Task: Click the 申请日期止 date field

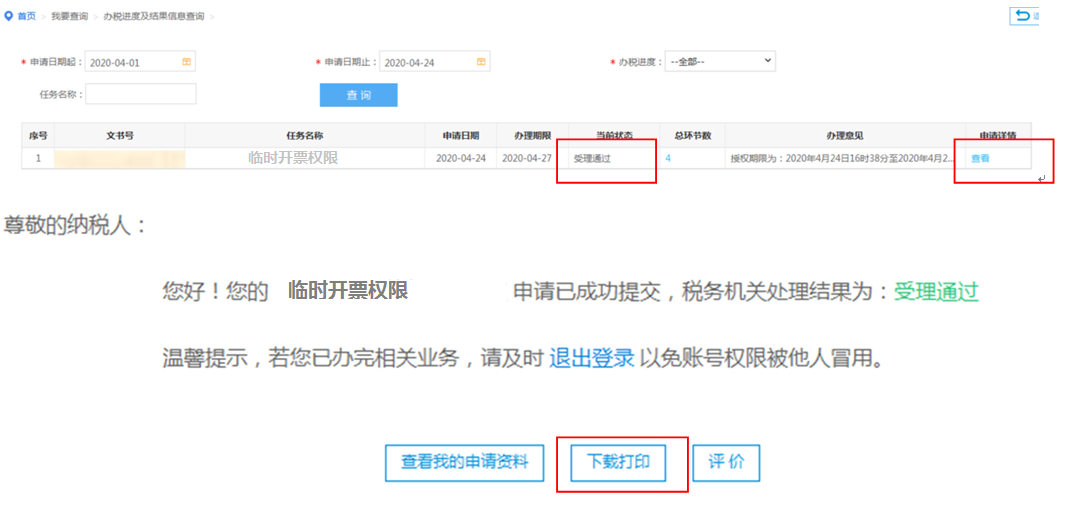Action: point(435,61)
